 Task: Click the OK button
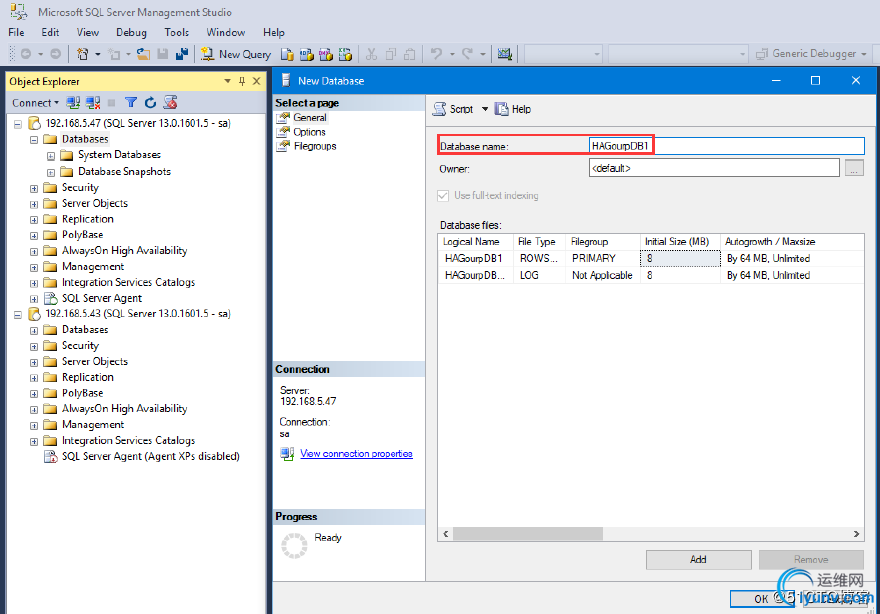point(762,599)
